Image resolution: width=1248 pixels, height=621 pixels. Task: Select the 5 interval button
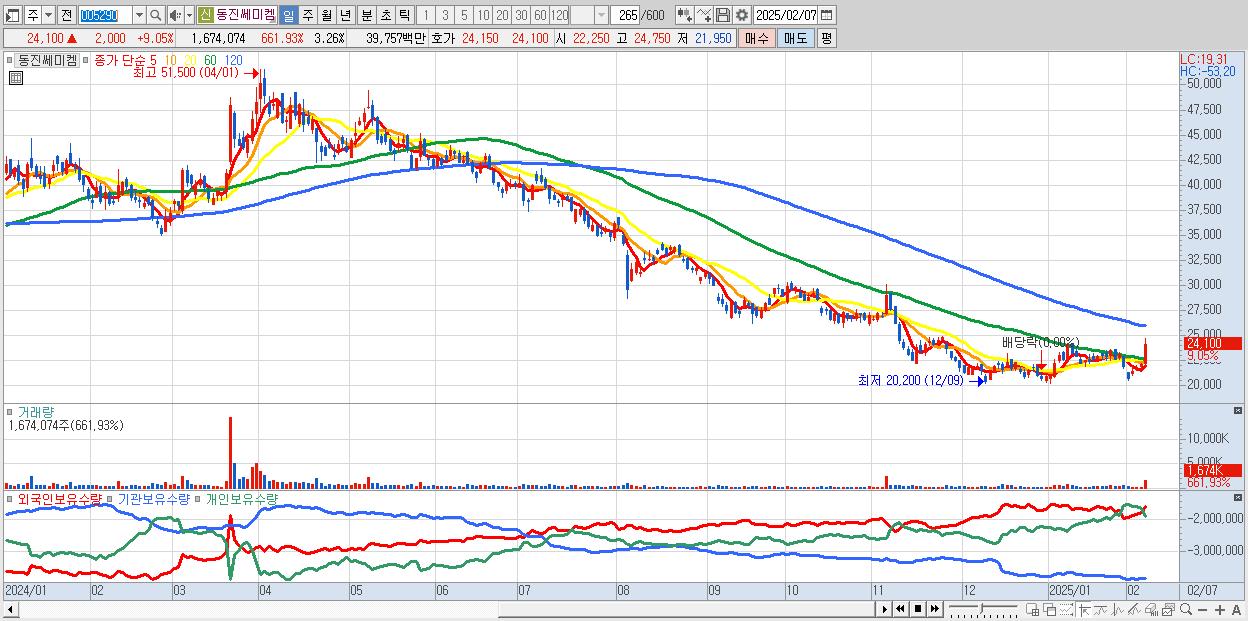coord(464,15)
